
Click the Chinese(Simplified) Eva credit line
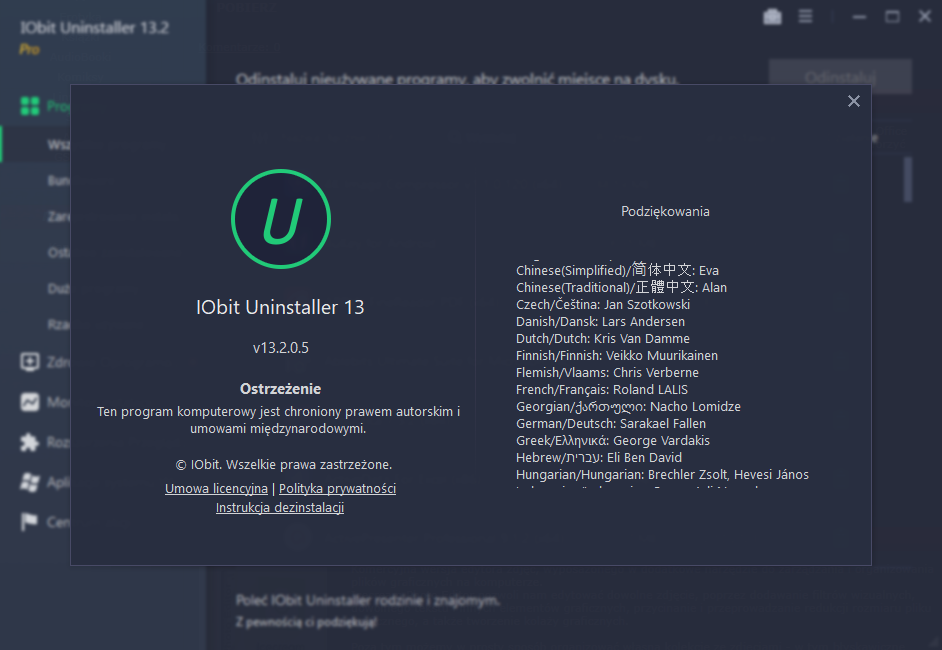coord(618,270)
